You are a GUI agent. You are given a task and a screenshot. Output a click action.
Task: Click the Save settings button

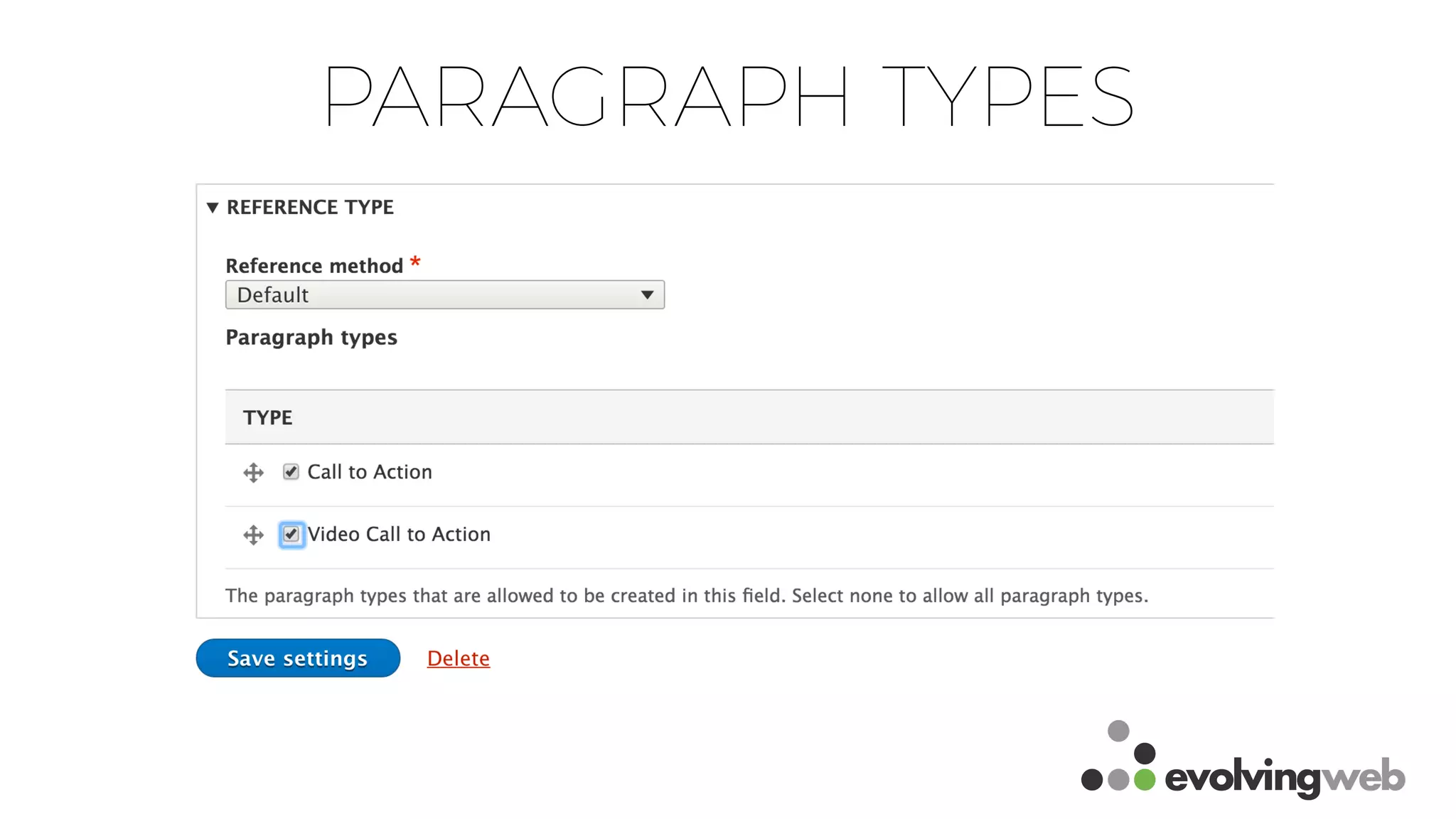pyautogui.click(x=298, y=658)
